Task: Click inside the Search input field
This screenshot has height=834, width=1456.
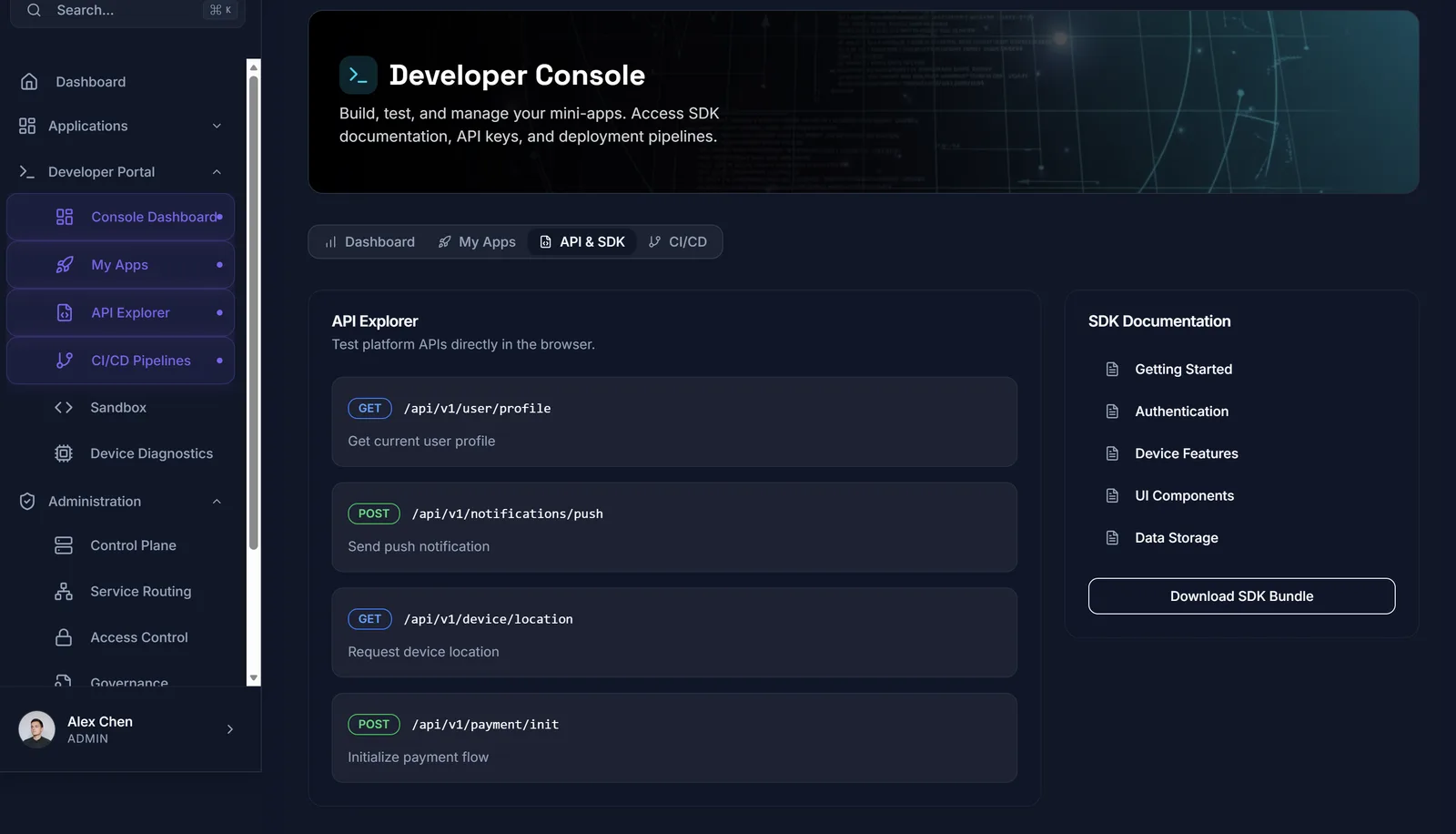Action: click(127, 10)
